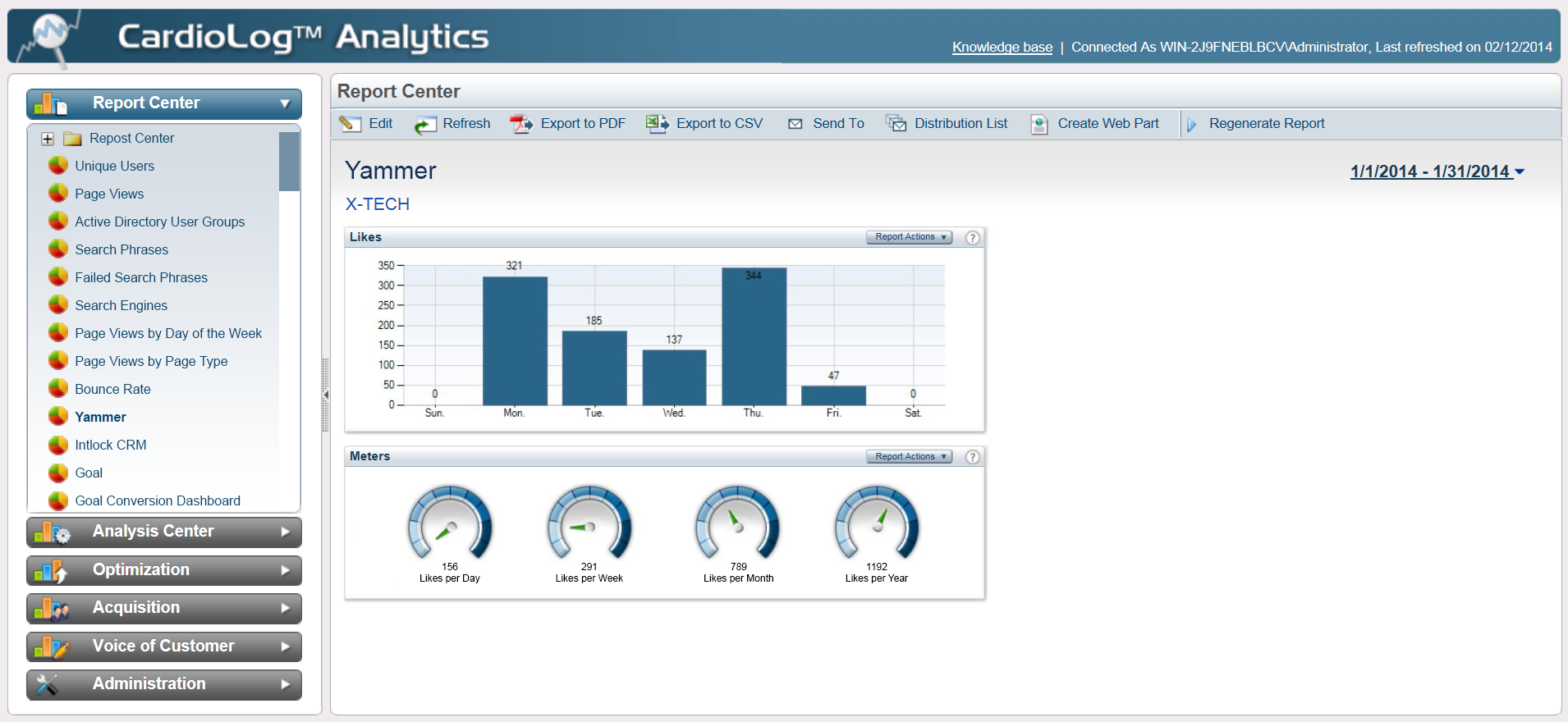
Task: Expand the Optimization section arrow
Action: pos(286,570)
